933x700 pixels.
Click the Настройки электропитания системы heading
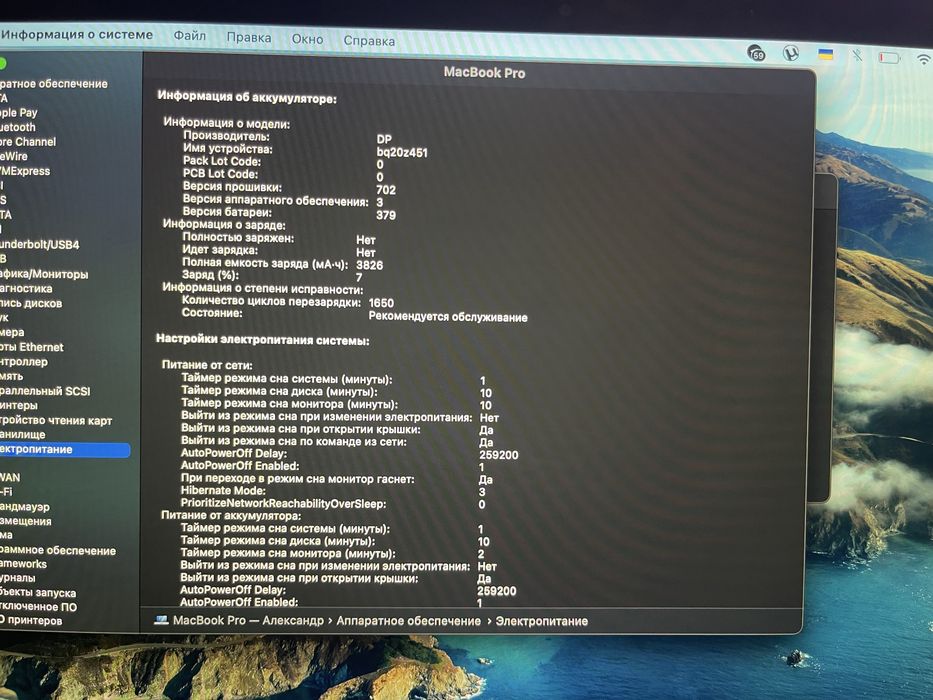coord(262,340)
